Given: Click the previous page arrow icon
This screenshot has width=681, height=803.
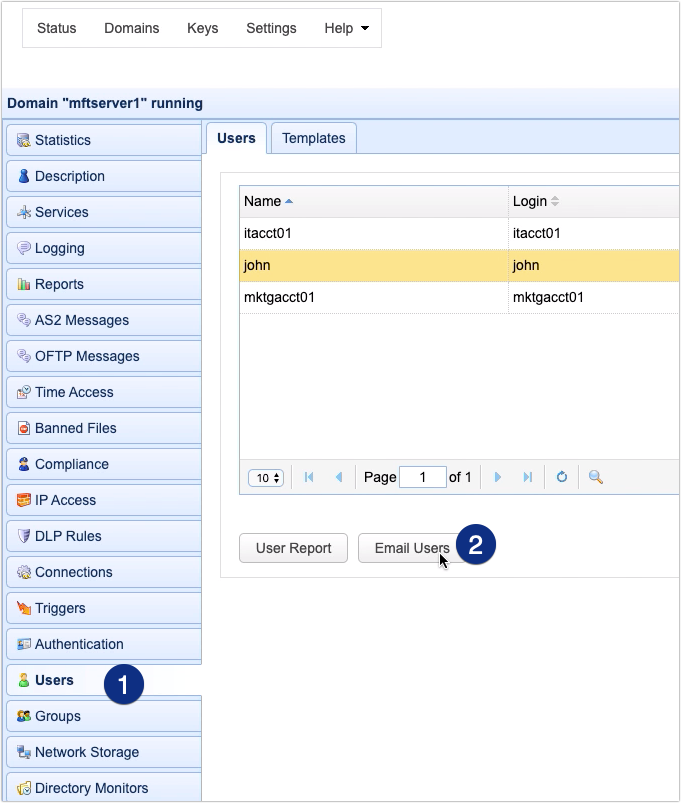Looking at the screenshot, I should click(x=338, y=478).
